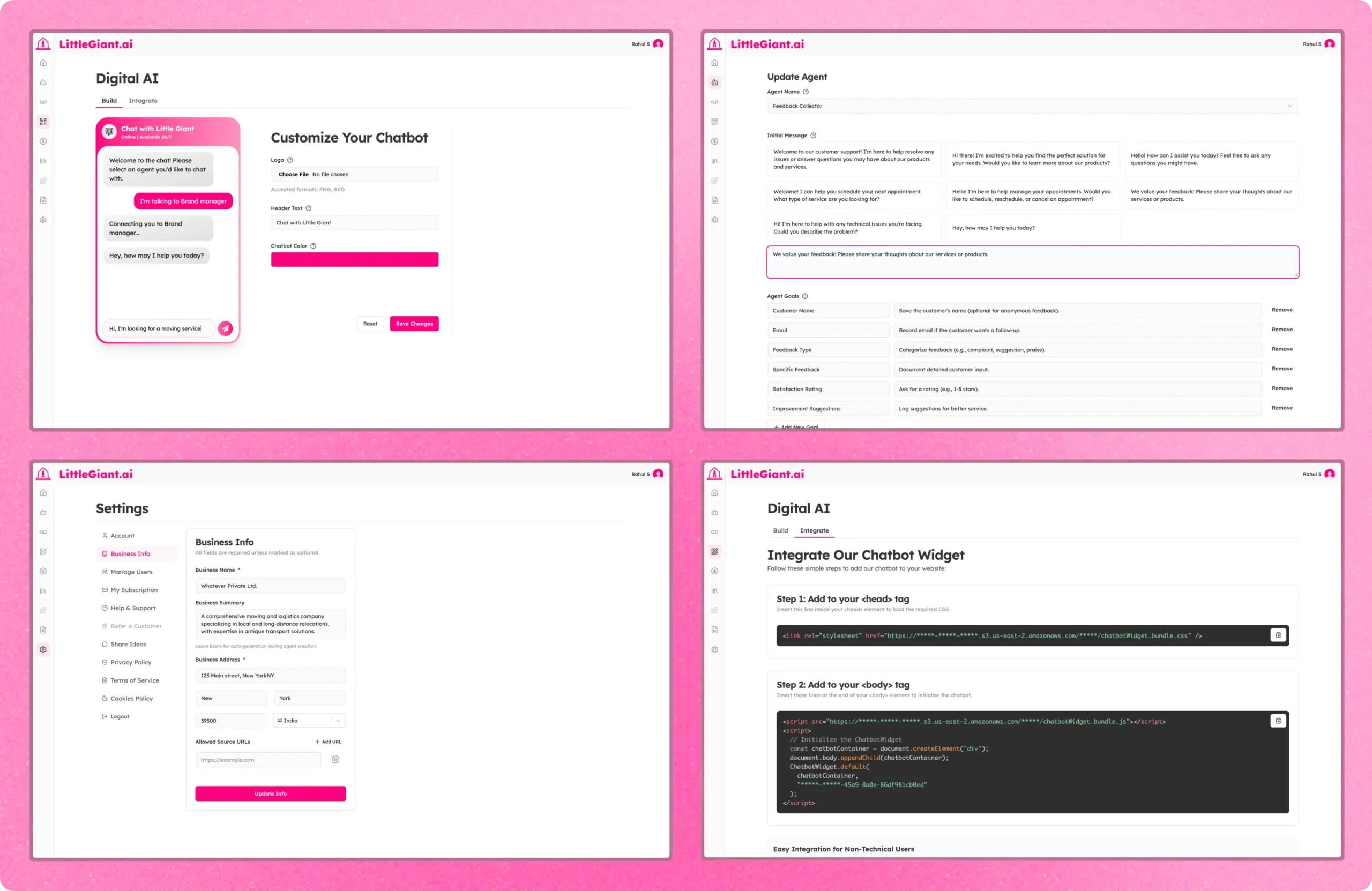Viewport: 1372px width, 891px height.
Task: Click the https://example.com URL input field
Action: coord(258,760)
